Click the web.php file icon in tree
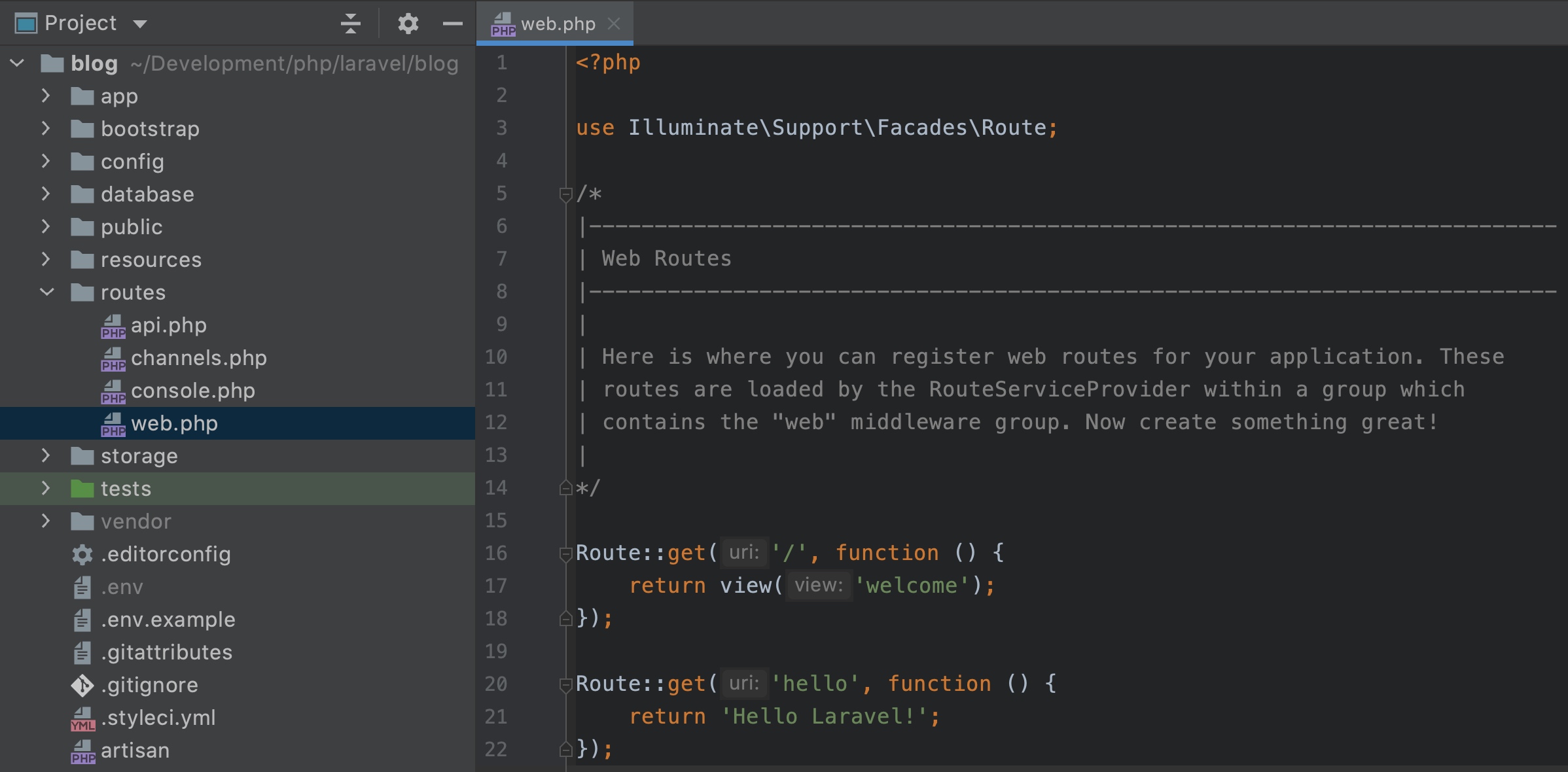This screenshot has width=1568, height=772. [x=113, y=424]
